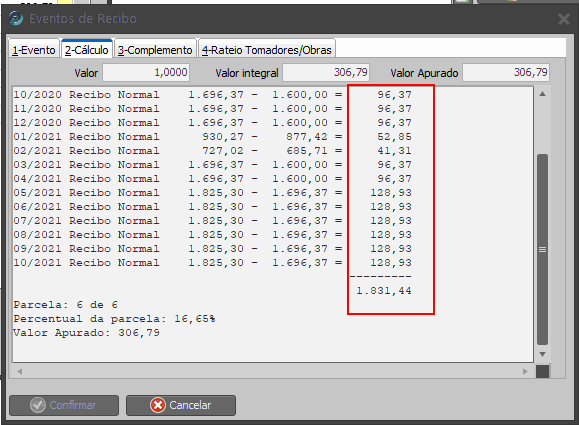Viewport: 579px width, 425px height.
Task: Click the Percentual da parcela text line
Action: pyautogui.click(x=114, y=319)
